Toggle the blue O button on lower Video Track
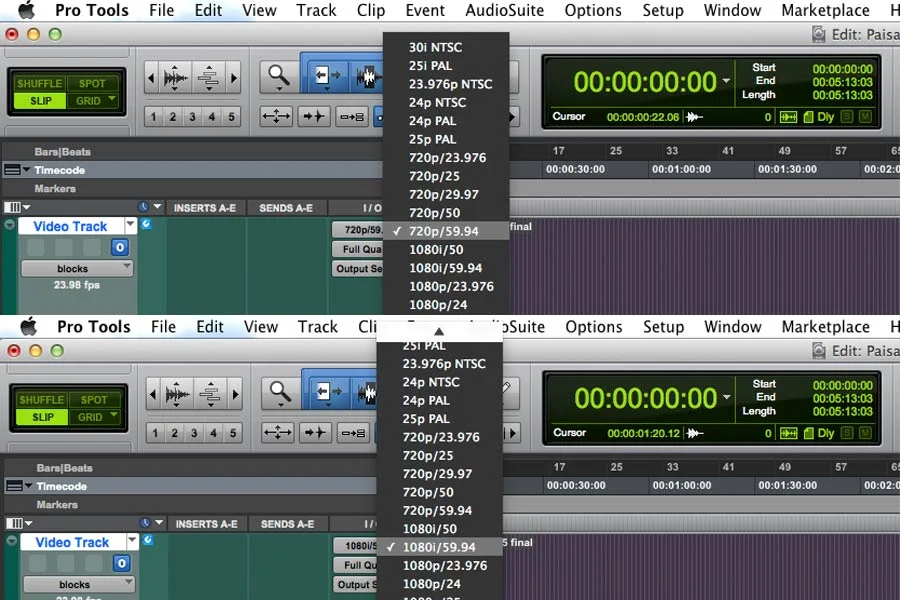 pos(121,563)
